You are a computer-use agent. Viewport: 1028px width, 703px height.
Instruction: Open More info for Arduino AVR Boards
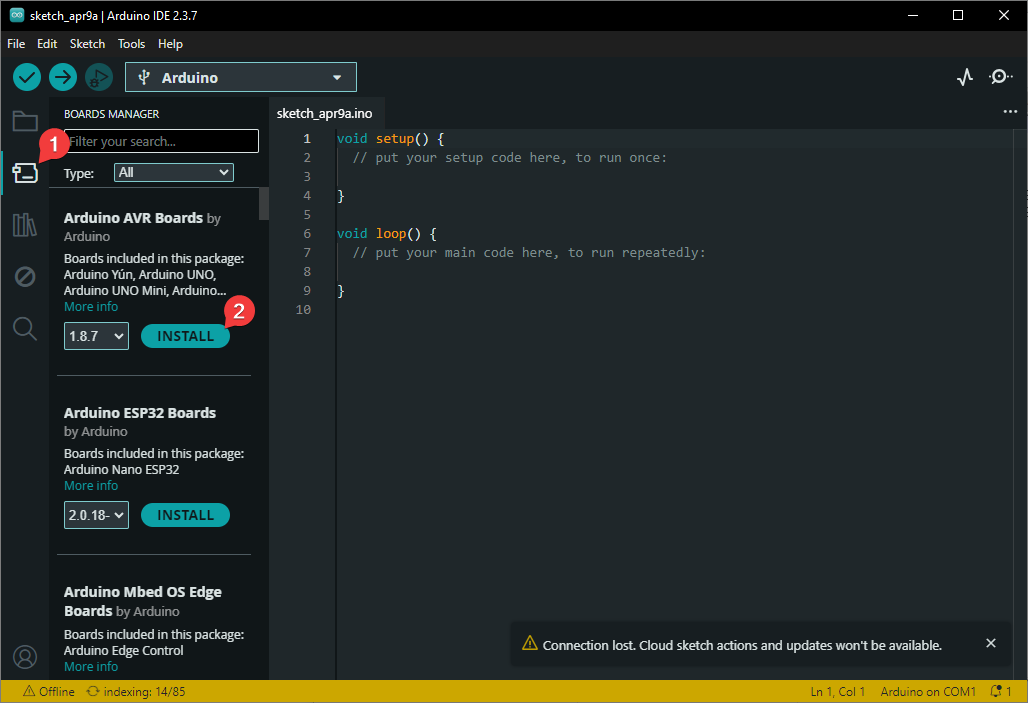pyautogui.click(x=91, y=307)
